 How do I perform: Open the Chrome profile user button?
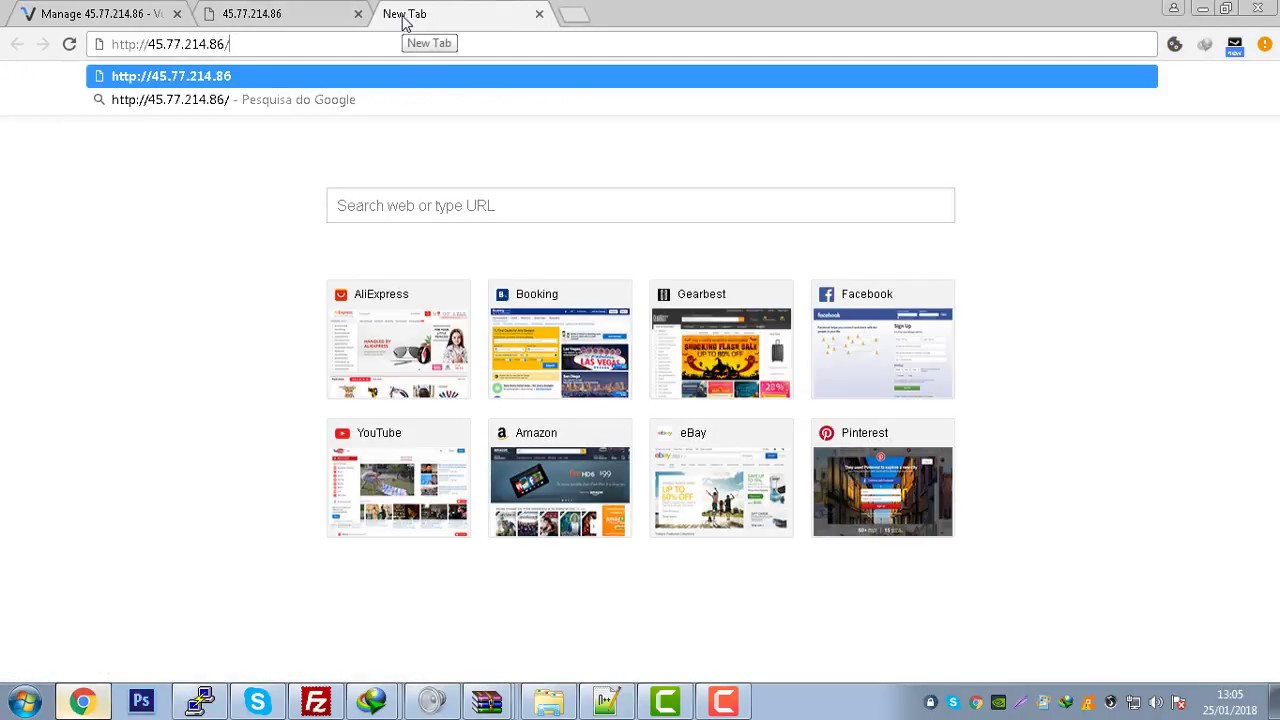(1174, 8)
